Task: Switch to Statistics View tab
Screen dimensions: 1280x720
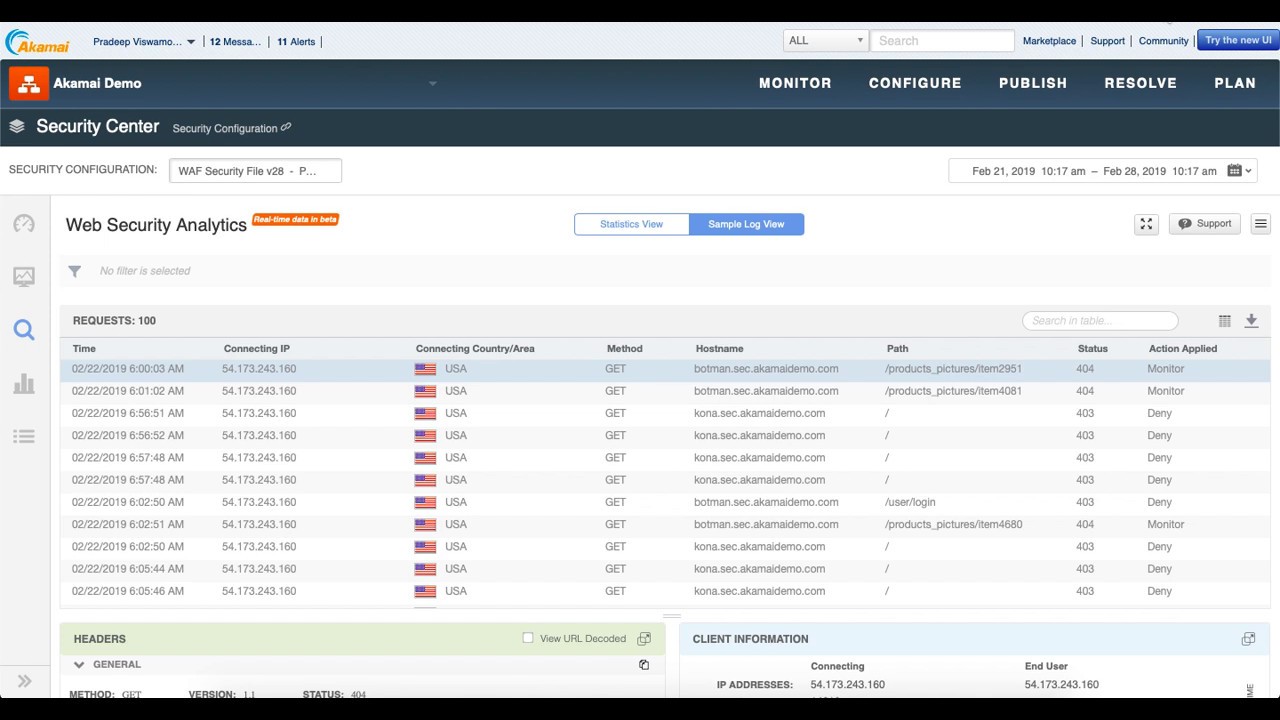Action: [x=632, y=224]
